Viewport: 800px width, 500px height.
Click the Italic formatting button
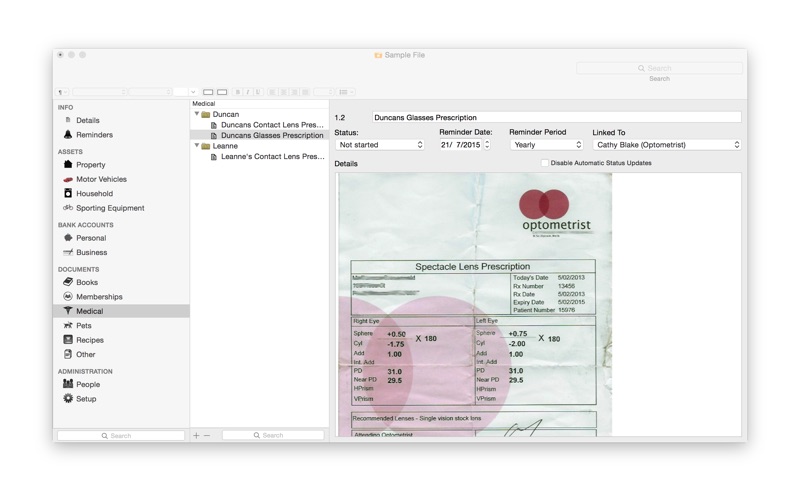[247, 92]
